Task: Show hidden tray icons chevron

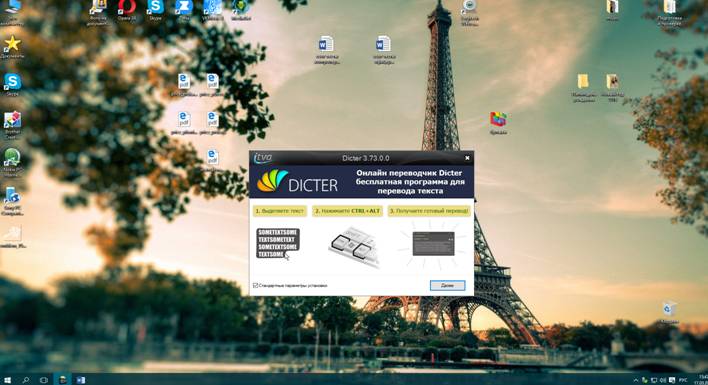Action: click(x=636, y=380)
